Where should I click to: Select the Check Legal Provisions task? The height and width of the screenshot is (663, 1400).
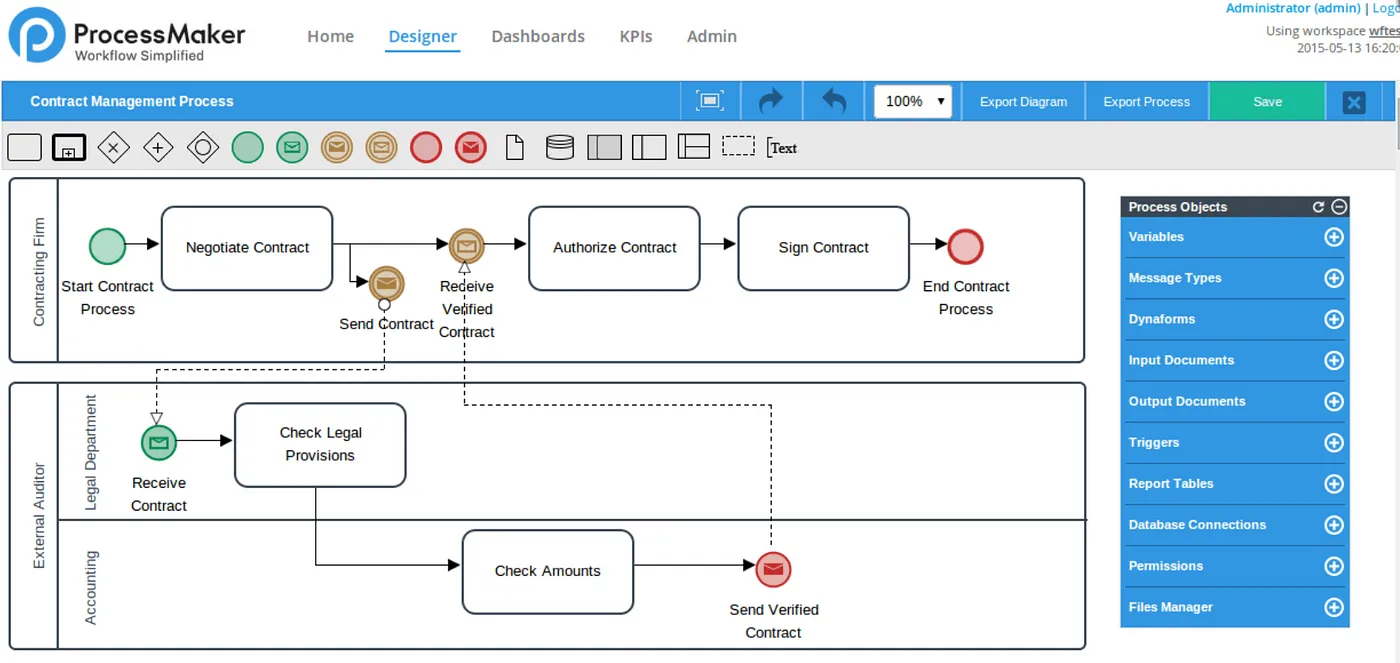point(320,445)
